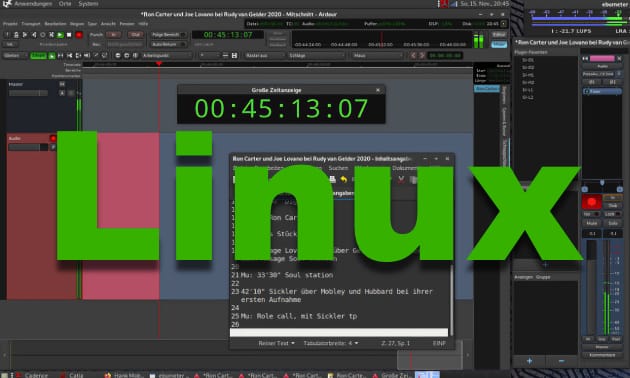Toggle Mute on the mixer strip

click(x=591, y=223)
